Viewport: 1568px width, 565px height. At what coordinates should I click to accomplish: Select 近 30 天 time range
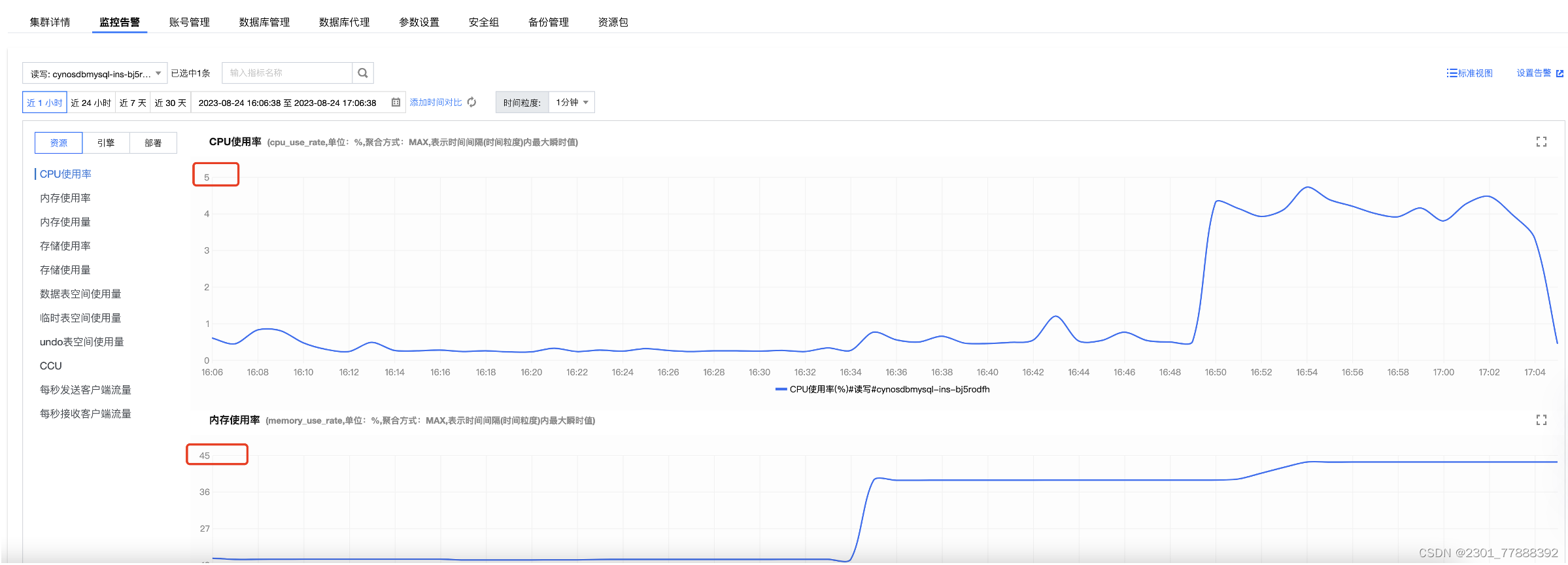point(171,103)
